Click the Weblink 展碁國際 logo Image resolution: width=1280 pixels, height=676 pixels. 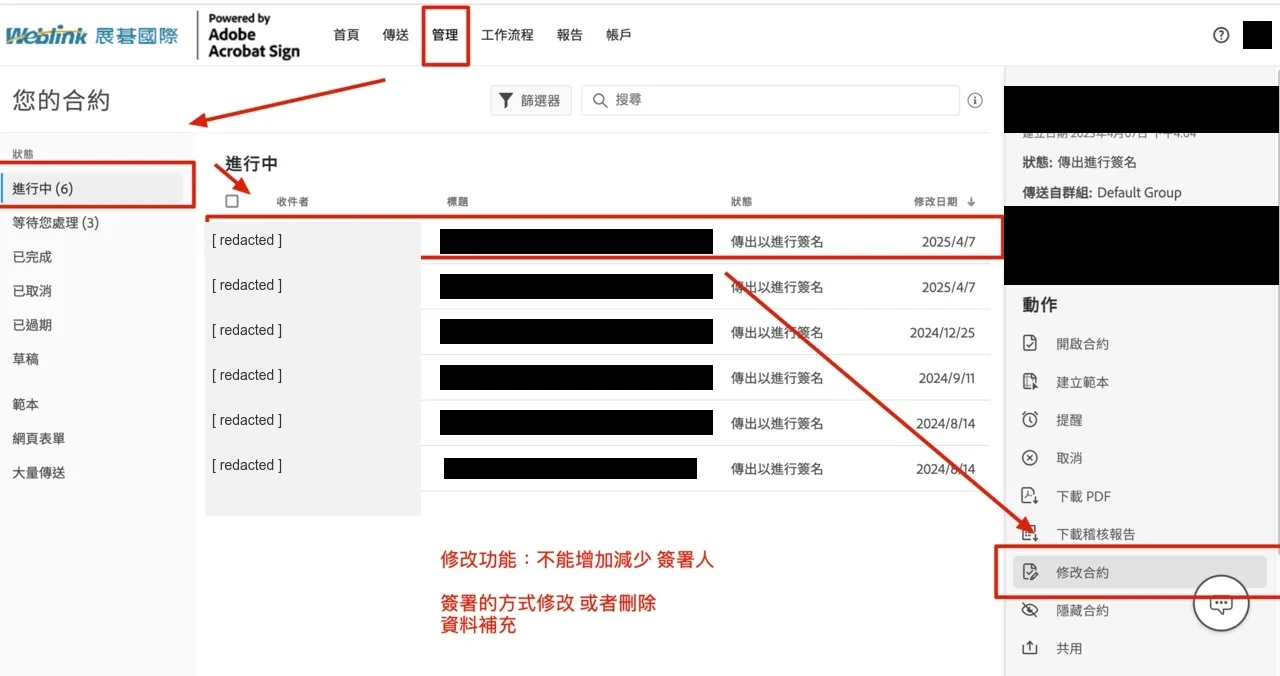click(x=92, y=36)
